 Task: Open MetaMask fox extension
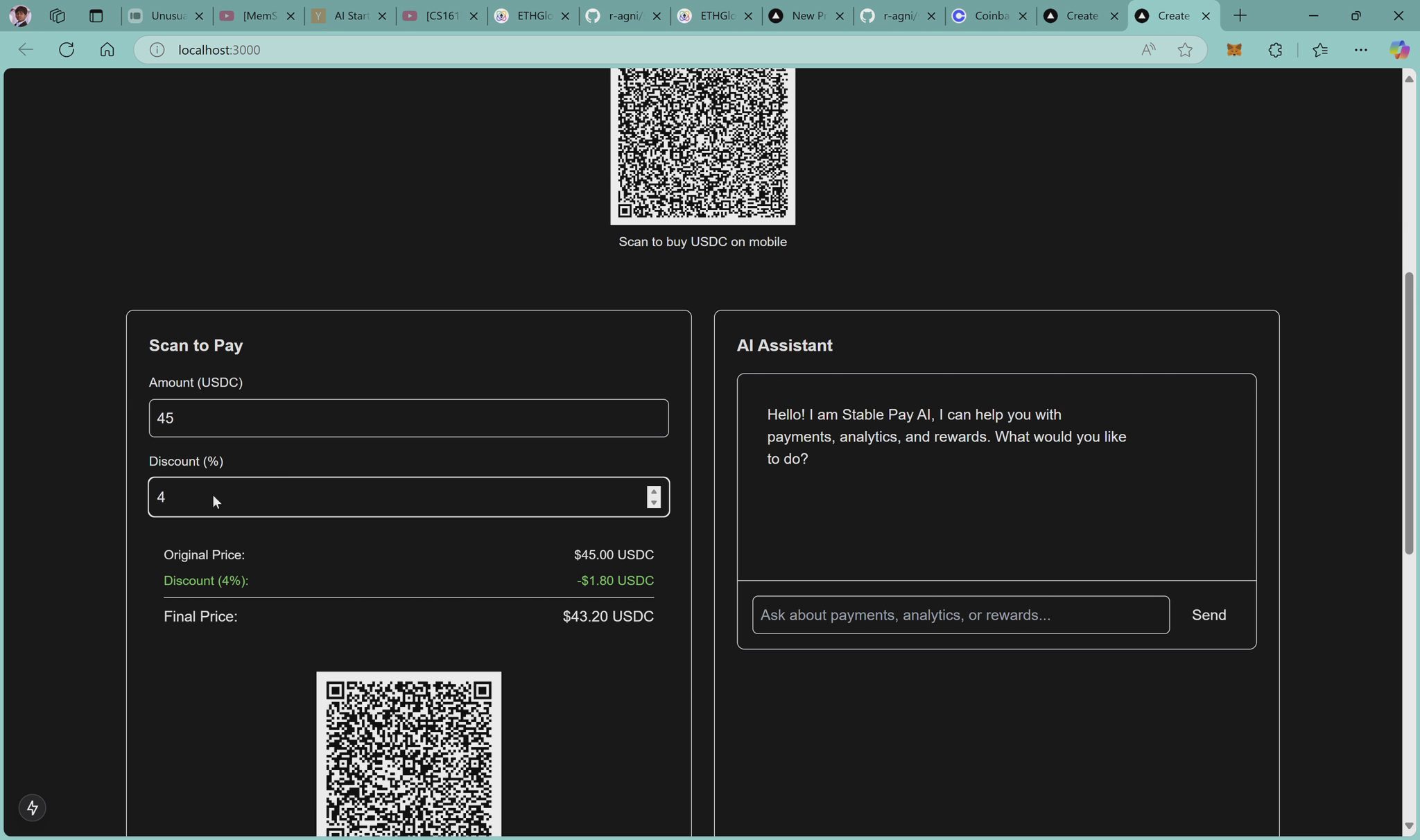pyautogui.click(x=1234, y=49)
